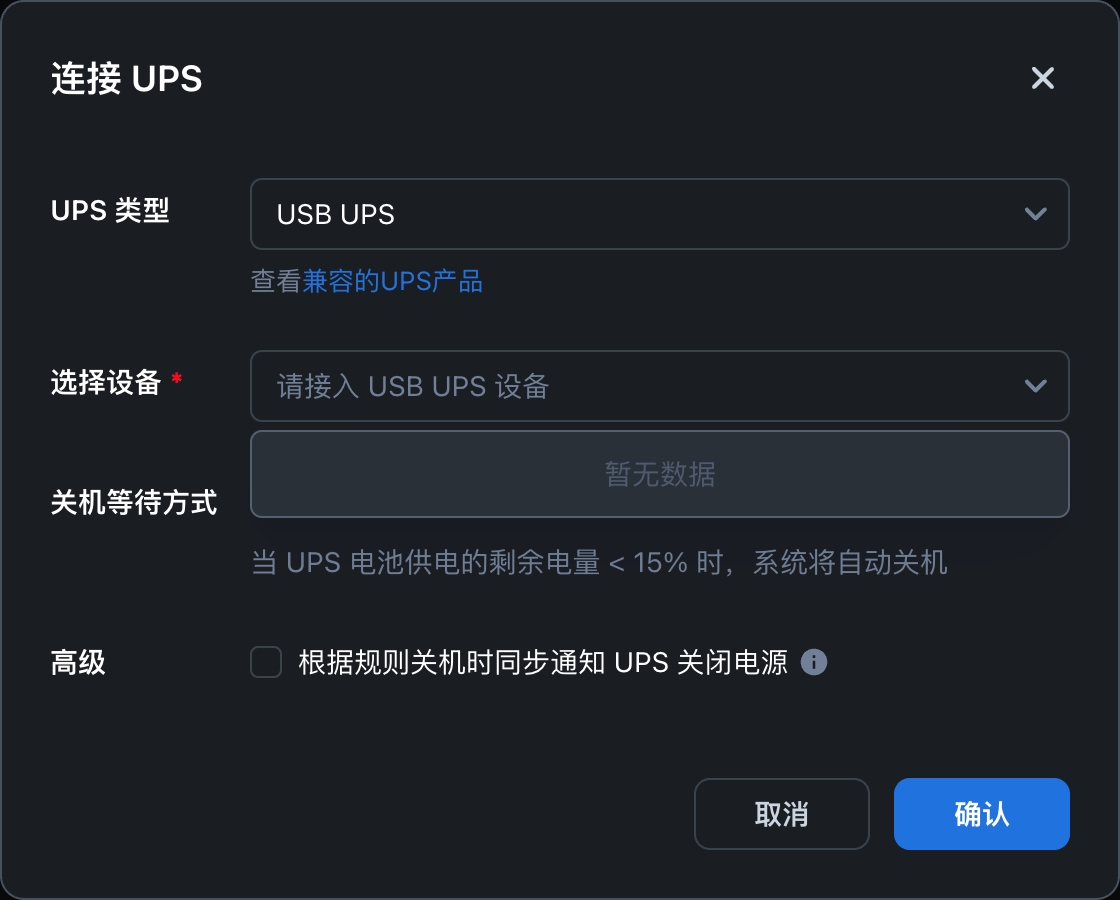The image size is (1120, 900).
Task: Open the 兼容的UPS产品 link
Action: pyautogui.click(x=392, y=281)
